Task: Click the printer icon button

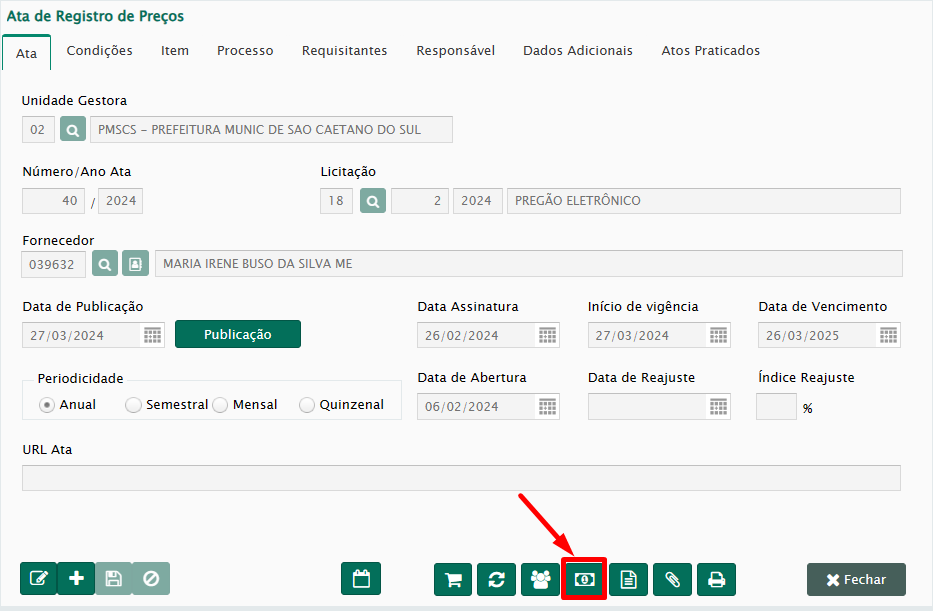Action: (x=716, y=579)
